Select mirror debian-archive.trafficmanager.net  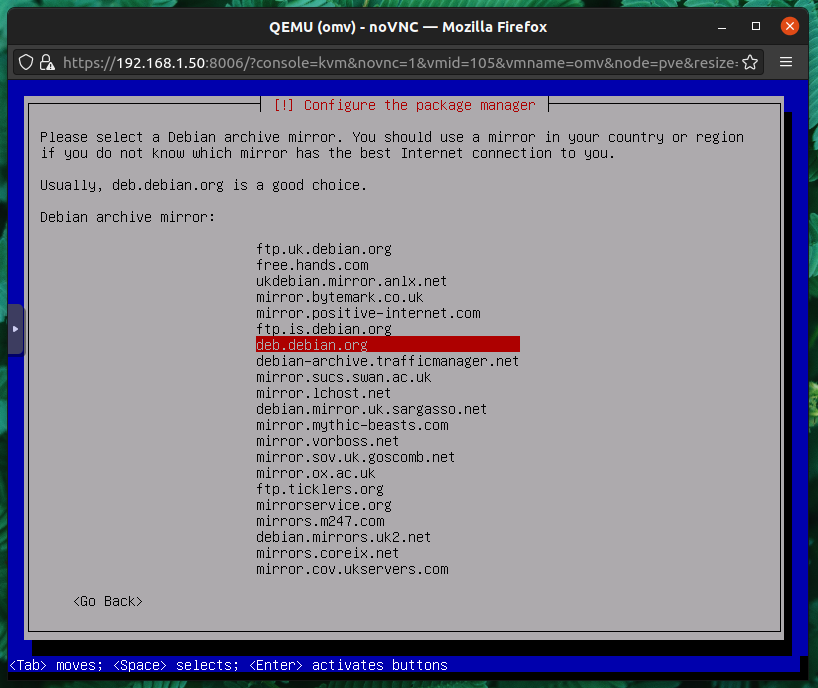[x=388, y=361]
